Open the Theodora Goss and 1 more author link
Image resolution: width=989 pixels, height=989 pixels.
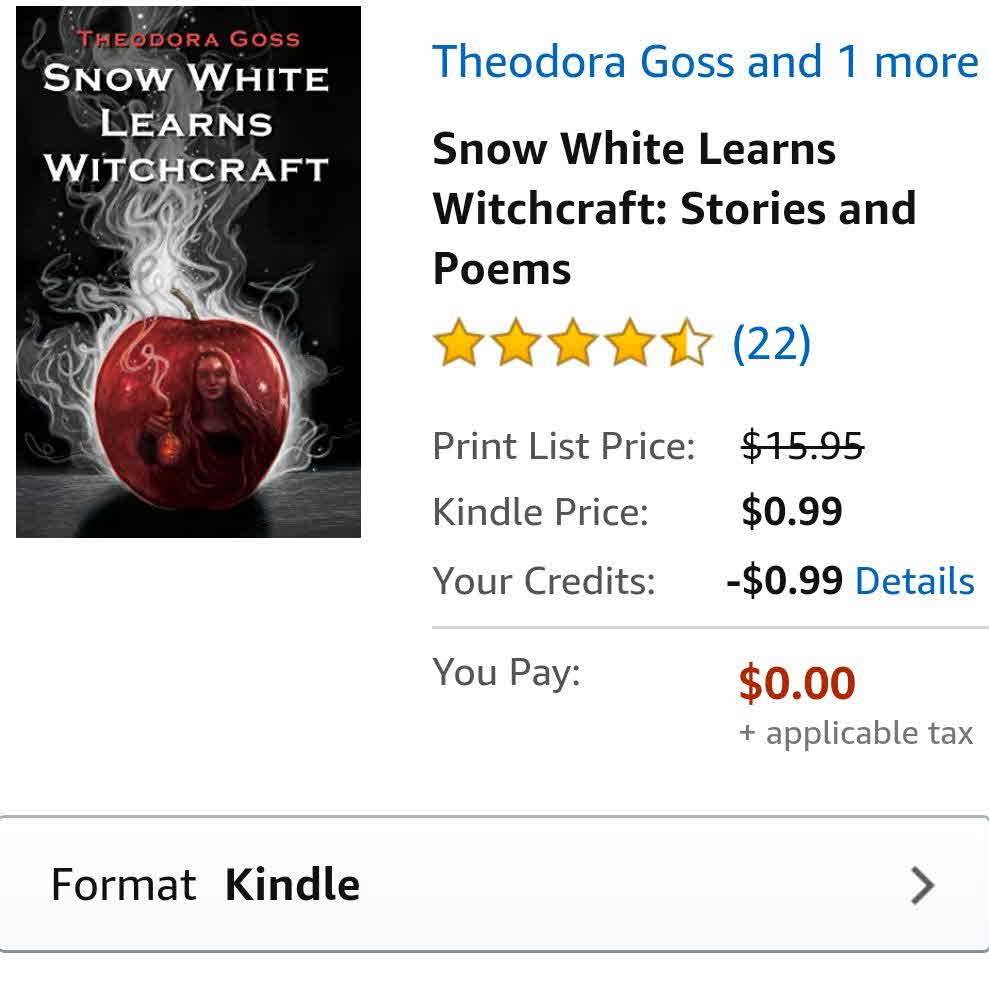(705, 62)
